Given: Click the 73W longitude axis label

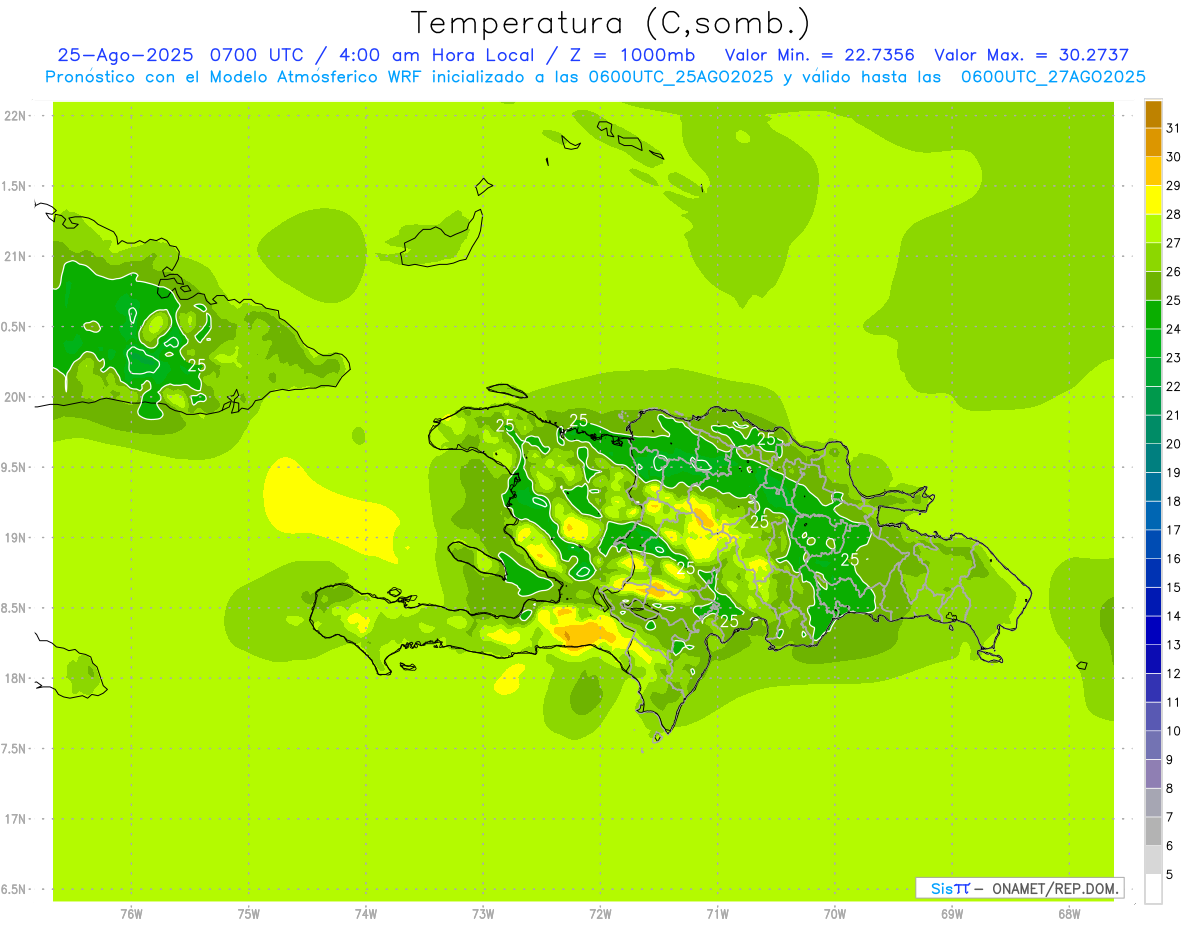Looking at the screenshot, I should [x=483, y=913].
